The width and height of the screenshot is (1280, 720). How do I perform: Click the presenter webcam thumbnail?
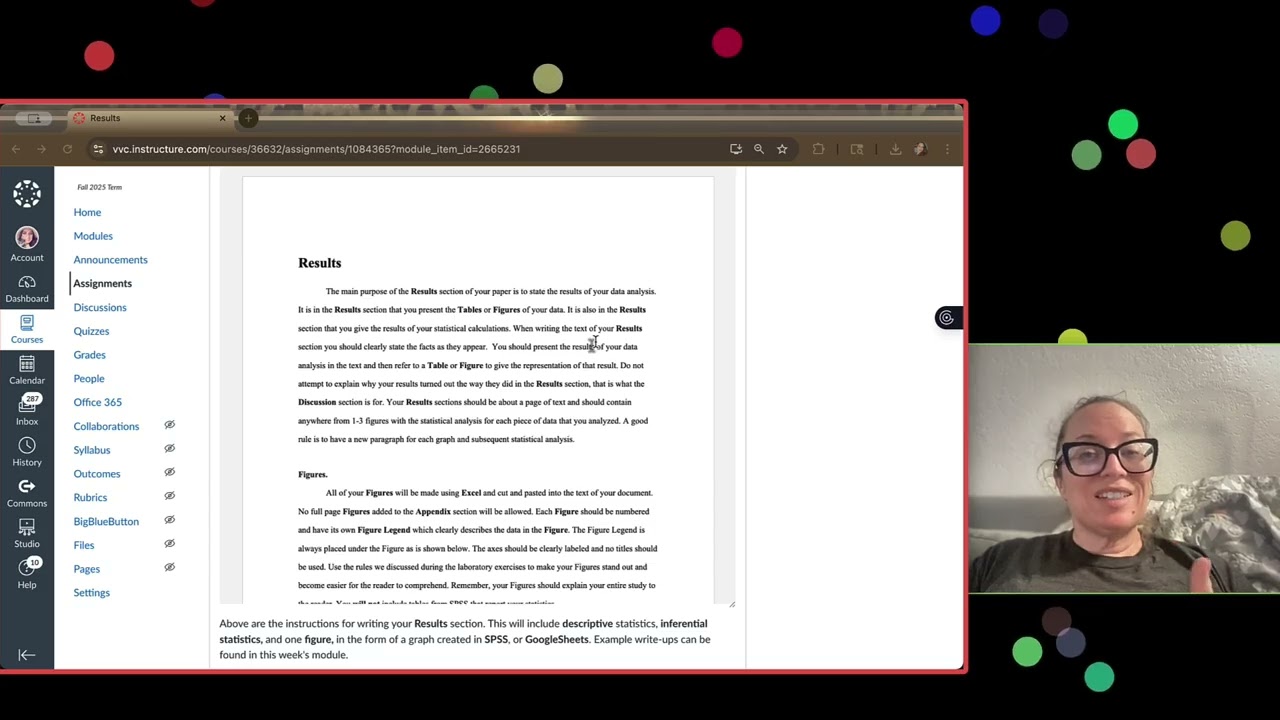[x=1124, y=469]
